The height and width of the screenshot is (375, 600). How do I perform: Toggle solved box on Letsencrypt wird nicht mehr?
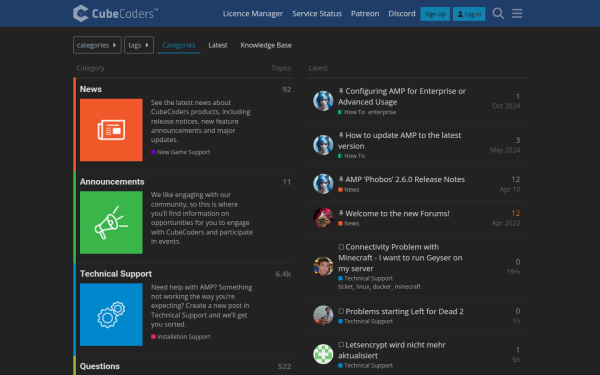(x=341, y=345)
